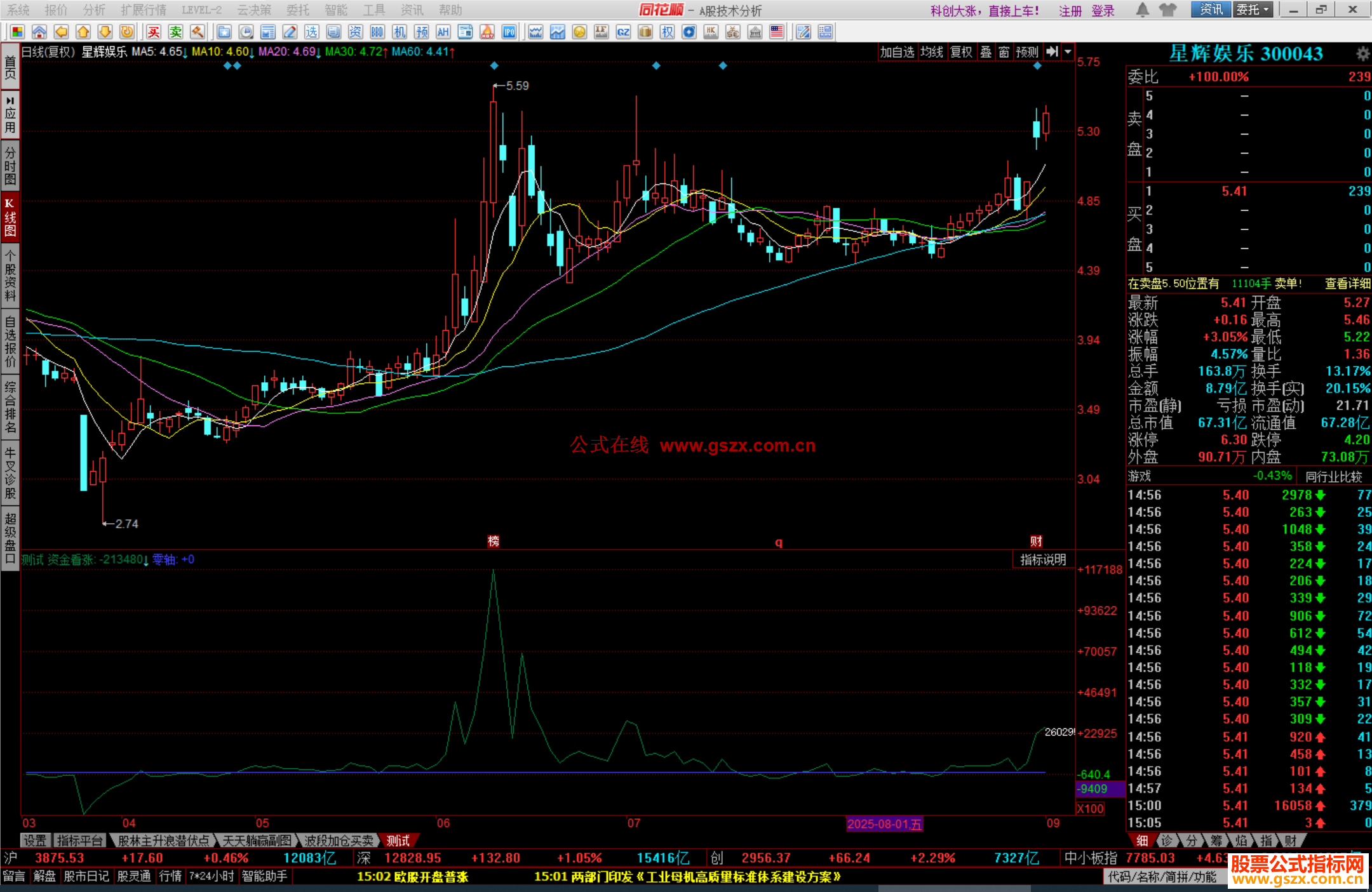Click the 代码/名称/简拼/功能 search field
The width and height of the screenshot is (1372, 892).
[1162, 877]
